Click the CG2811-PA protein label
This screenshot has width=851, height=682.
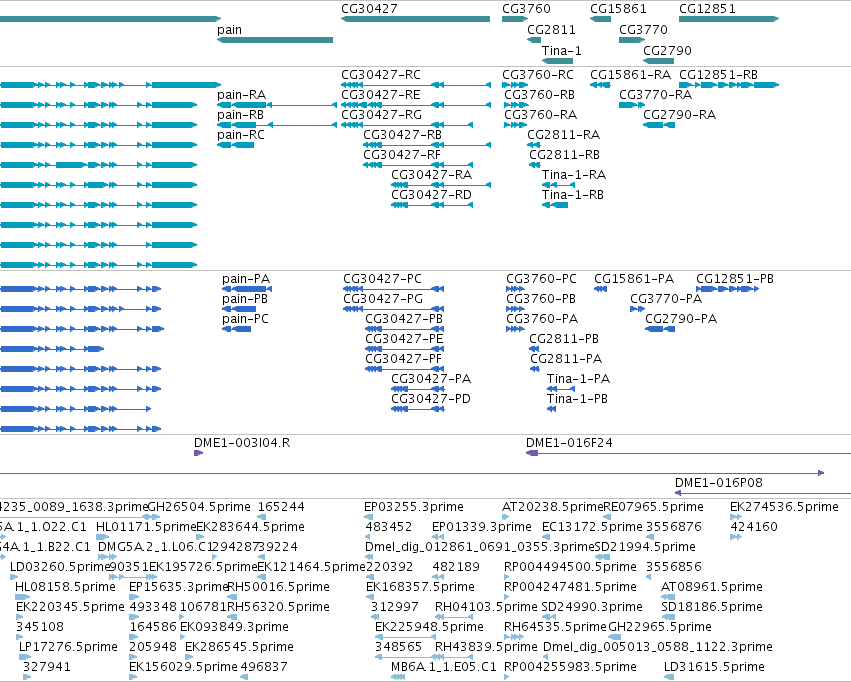pyautogui.click(x=566, y=359)
